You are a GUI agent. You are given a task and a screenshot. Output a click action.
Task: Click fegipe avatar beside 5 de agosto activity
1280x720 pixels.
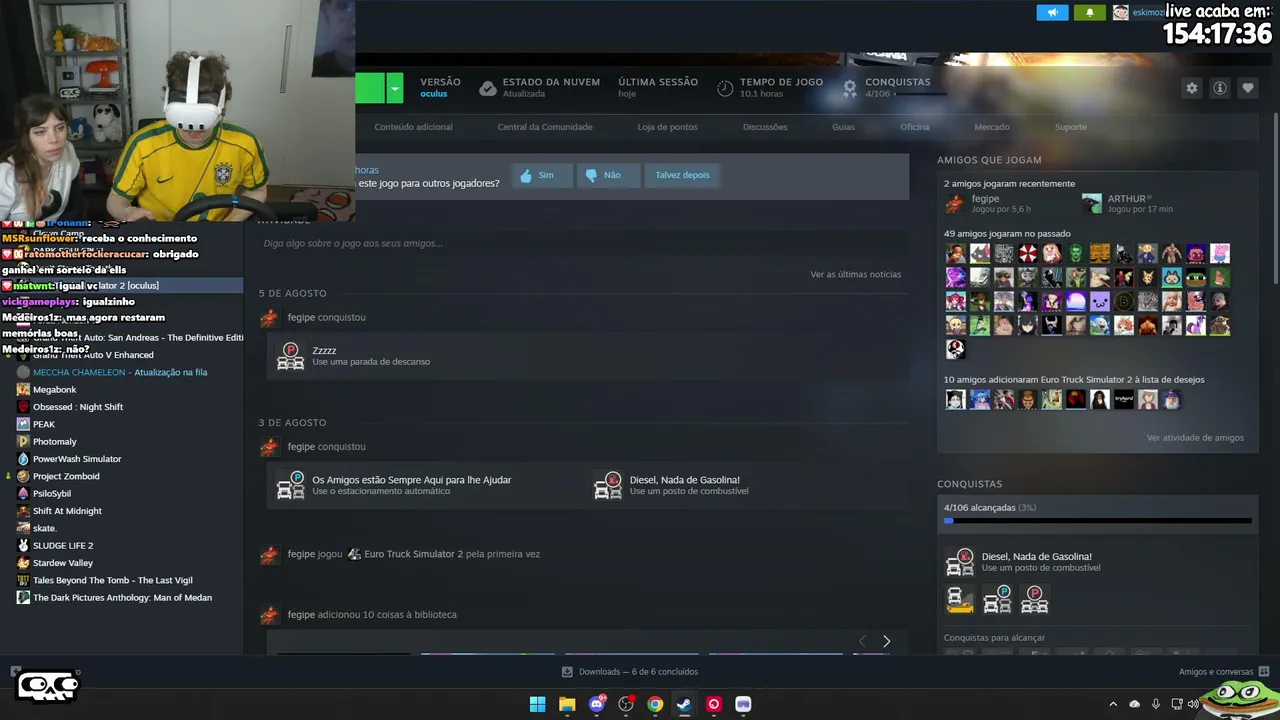click(x=269, y=318)
